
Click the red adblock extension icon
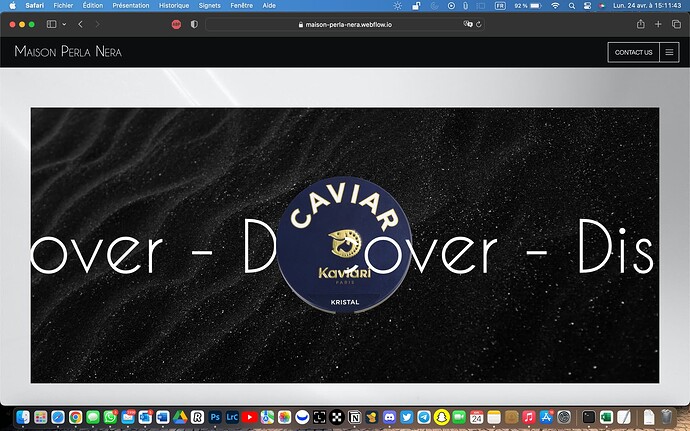pos(176,24)
